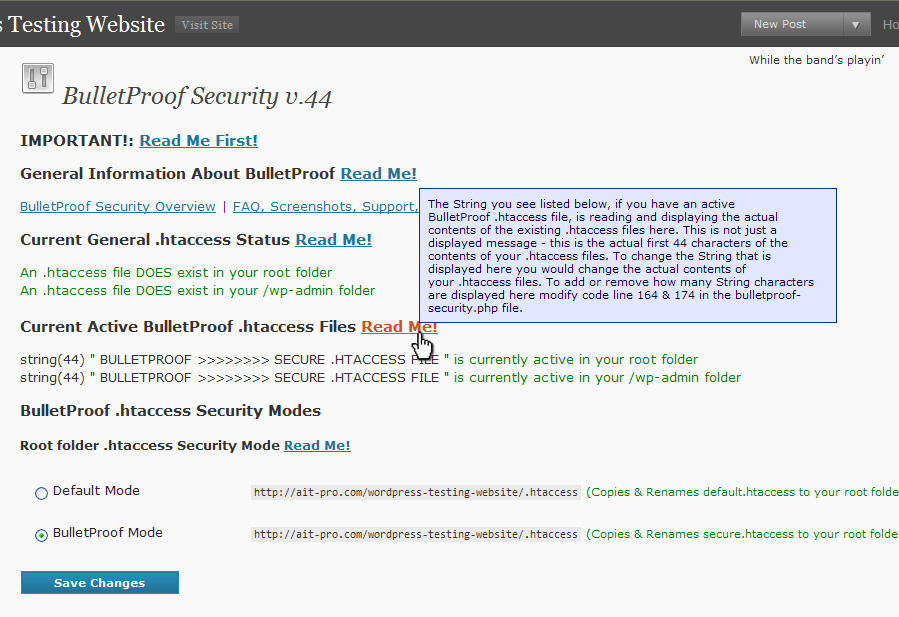Image resolution: width=899 pixels, height=617 pixels.
Task: Click the text 'While the band's playin''
Action: pyautogui.click(x=816, y=60)
